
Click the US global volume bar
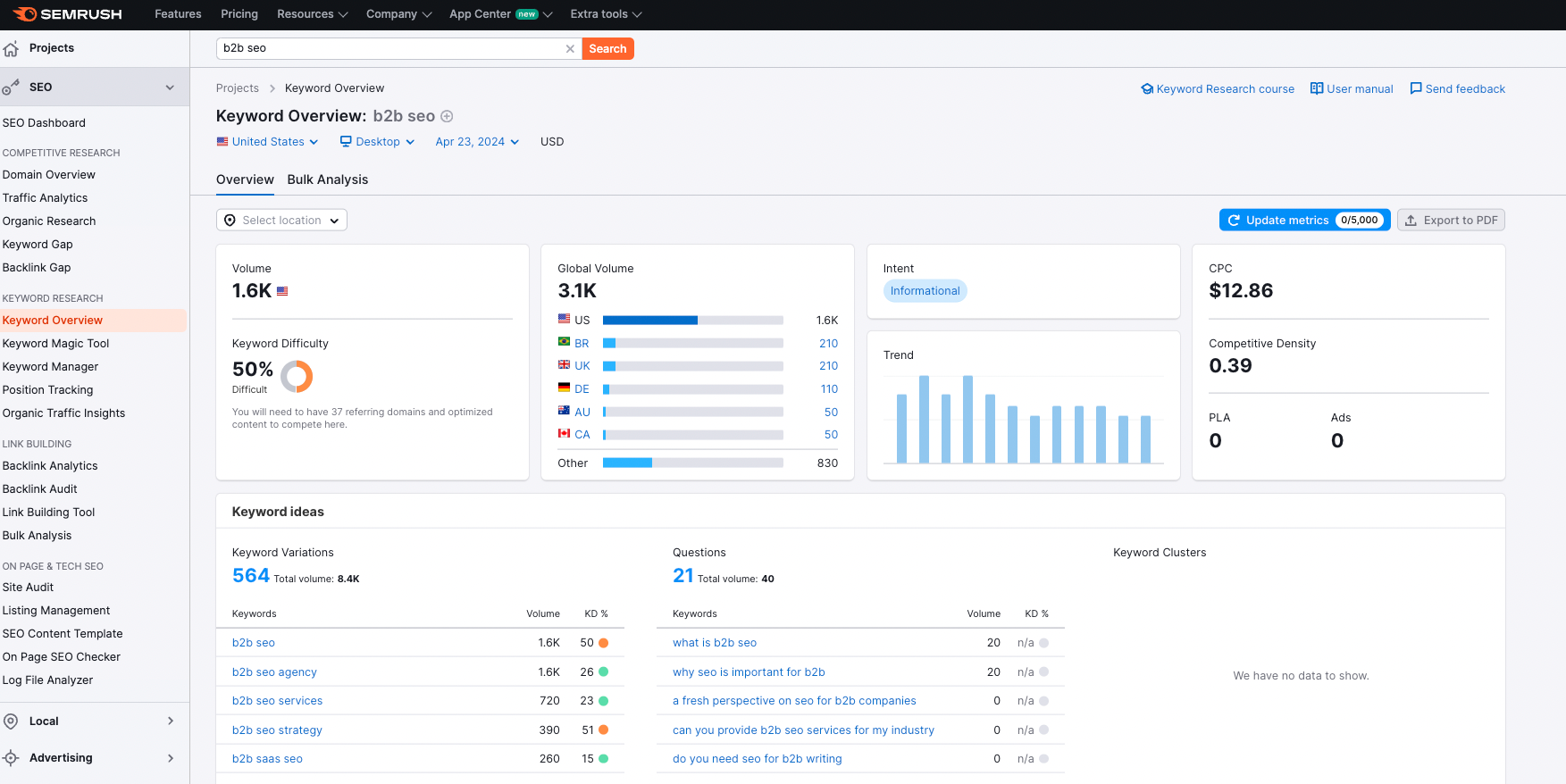point(692,321)
